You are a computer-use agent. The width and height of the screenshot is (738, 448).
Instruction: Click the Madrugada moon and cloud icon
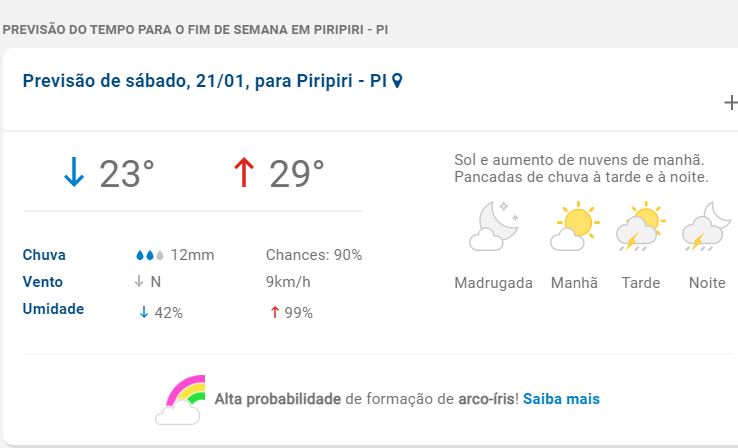coord(492,227)
